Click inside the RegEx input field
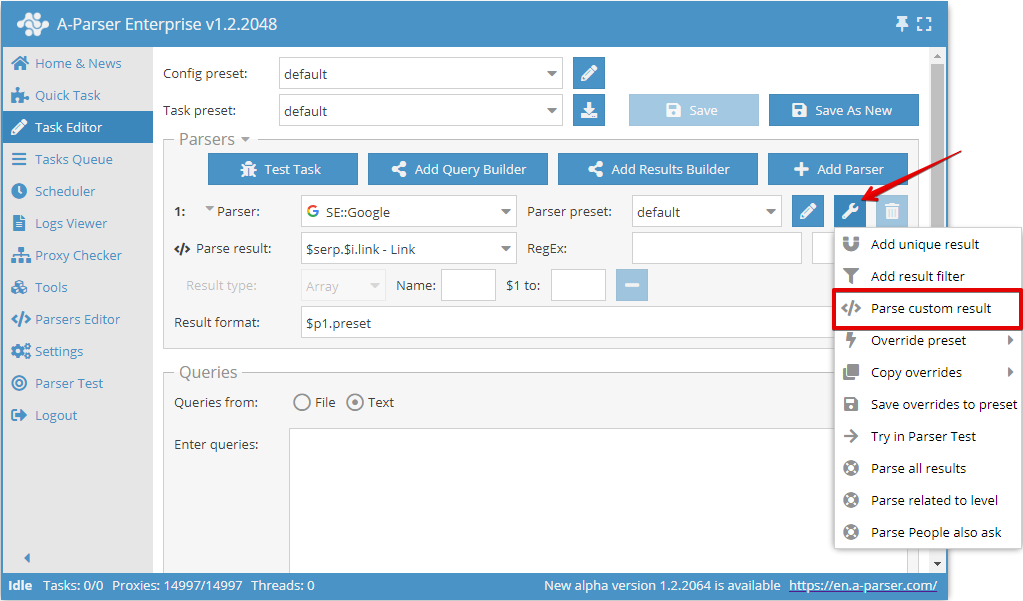This screenshot has width=1023, height=601. point(716,247)
